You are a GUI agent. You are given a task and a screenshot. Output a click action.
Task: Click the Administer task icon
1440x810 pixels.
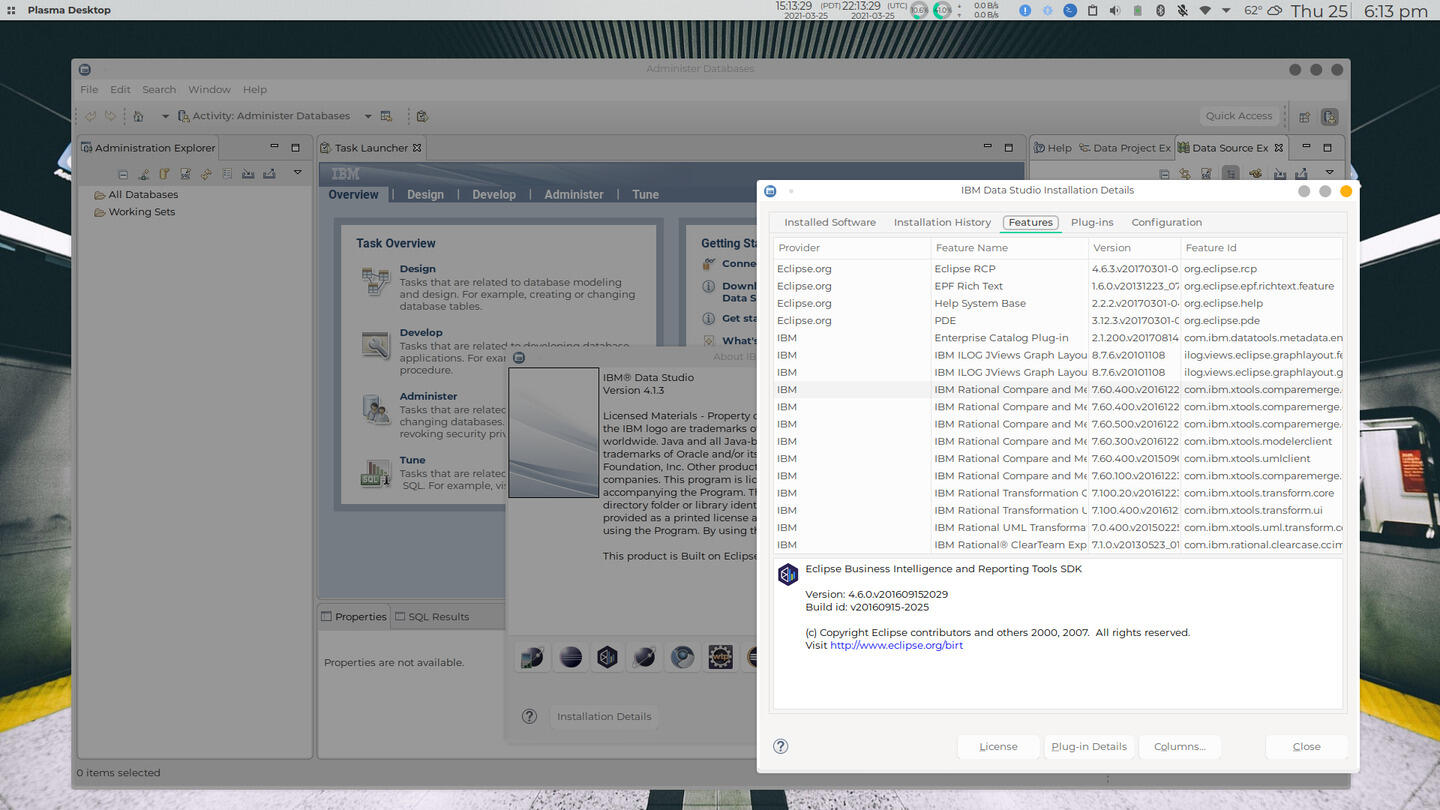376,409
